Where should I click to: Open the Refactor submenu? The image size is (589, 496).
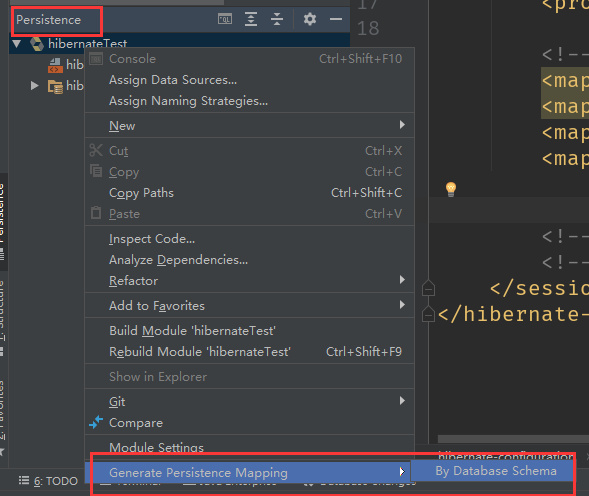pyautogui.click(x=250, y=281)
